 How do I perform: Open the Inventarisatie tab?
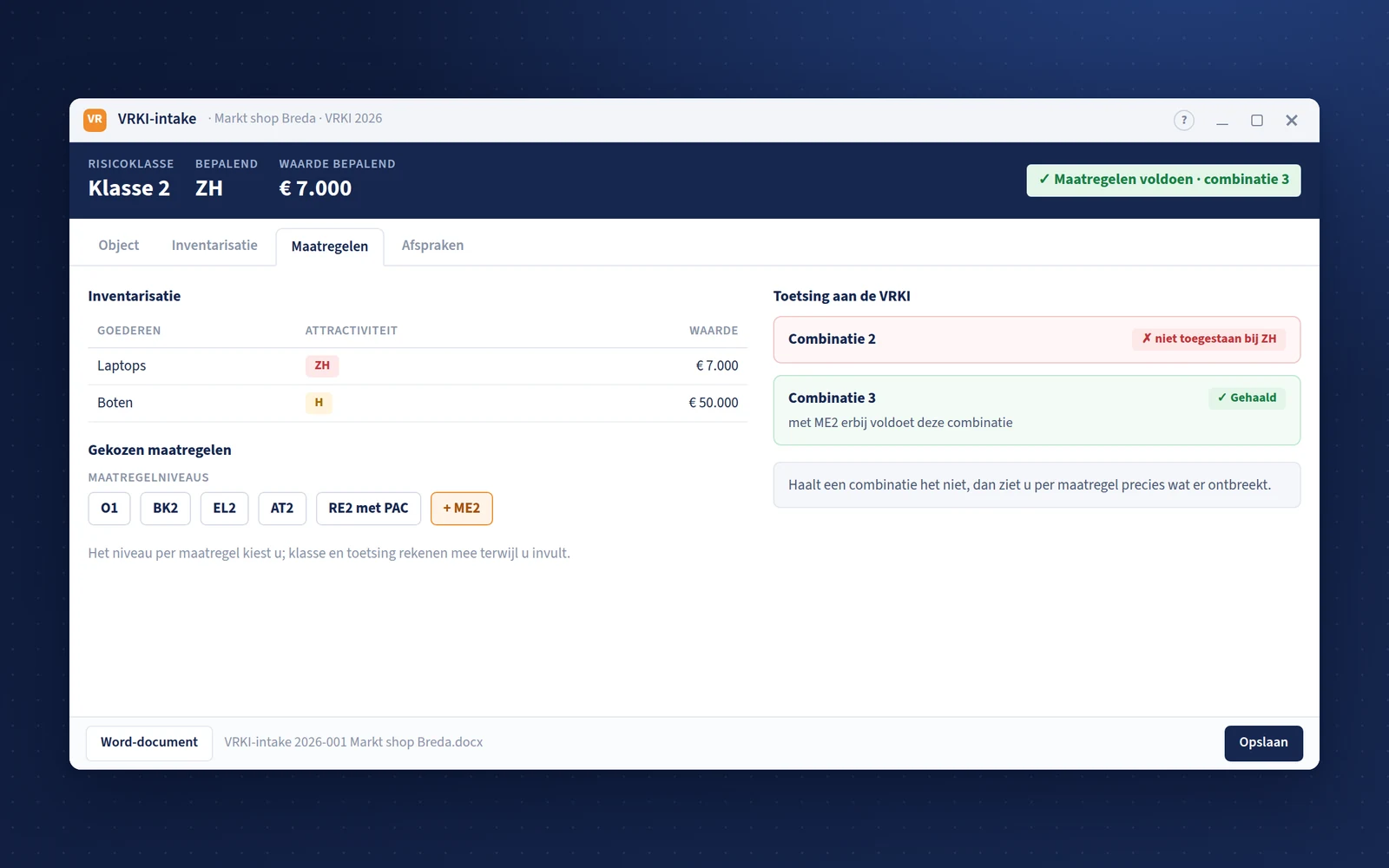(214, 246)
